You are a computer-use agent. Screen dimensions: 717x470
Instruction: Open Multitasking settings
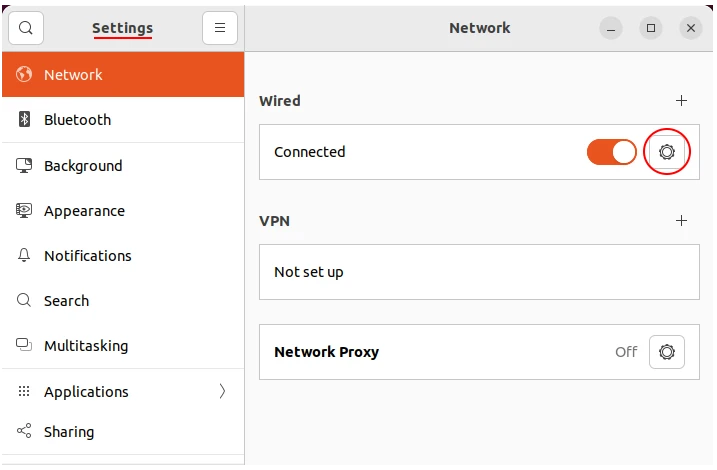pyautogui.click(x=86, y=346)
